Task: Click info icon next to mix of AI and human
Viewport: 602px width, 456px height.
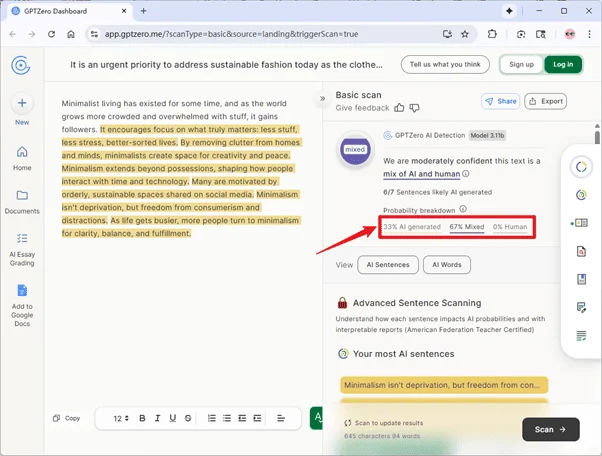Action: pos(466,173)
